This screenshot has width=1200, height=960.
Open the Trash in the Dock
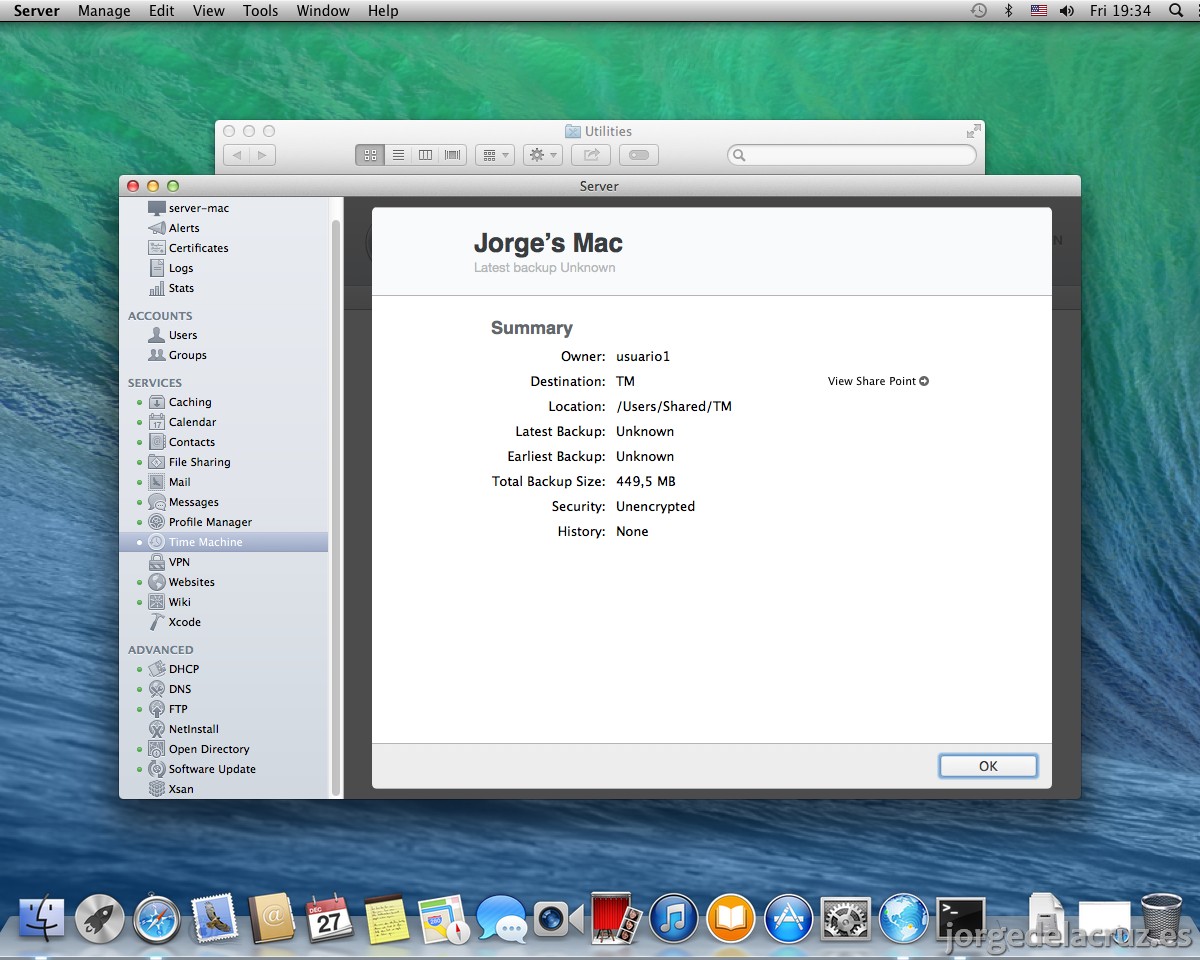tap(1161, 917)
